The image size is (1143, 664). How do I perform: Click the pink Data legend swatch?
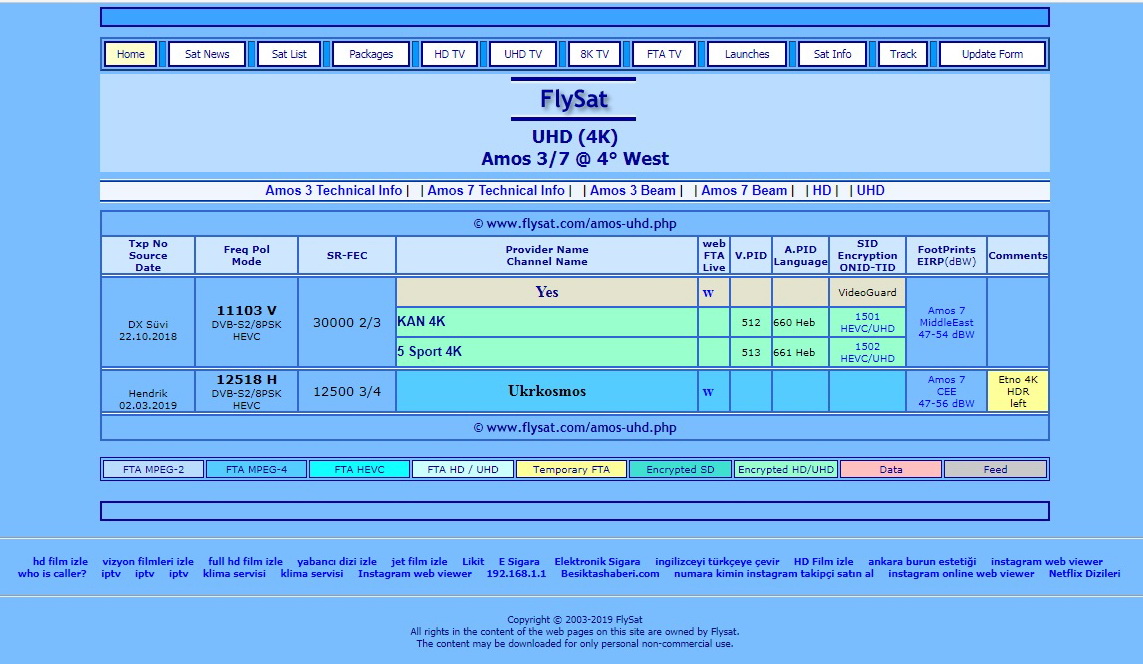click(891, 469)
